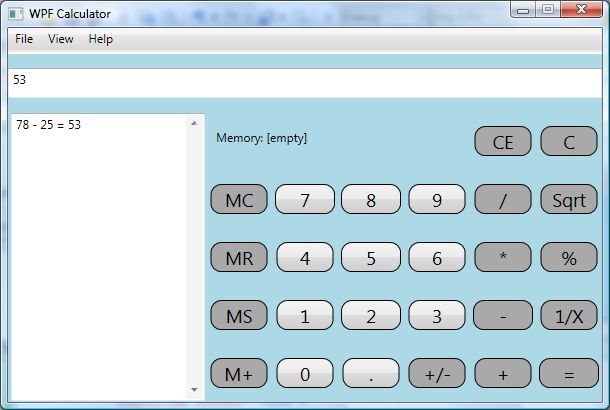Screen dimensions: 610x410
Task: Click the percent (%) button
Action: point(569,257)
